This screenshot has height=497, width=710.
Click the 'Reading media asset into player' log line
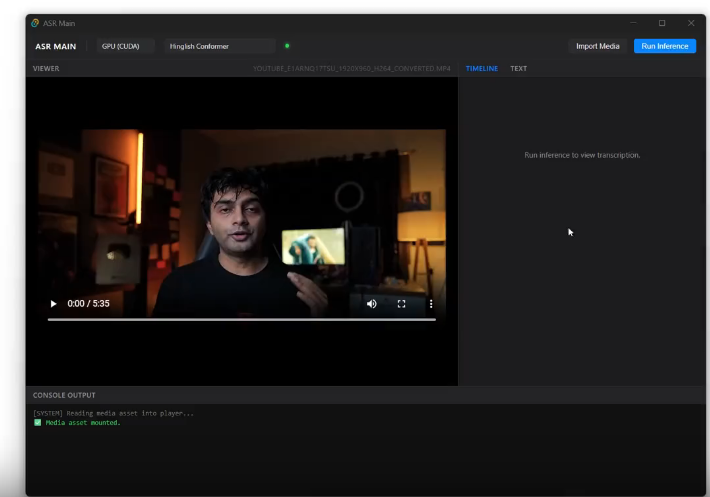click(x=113, y=413)
